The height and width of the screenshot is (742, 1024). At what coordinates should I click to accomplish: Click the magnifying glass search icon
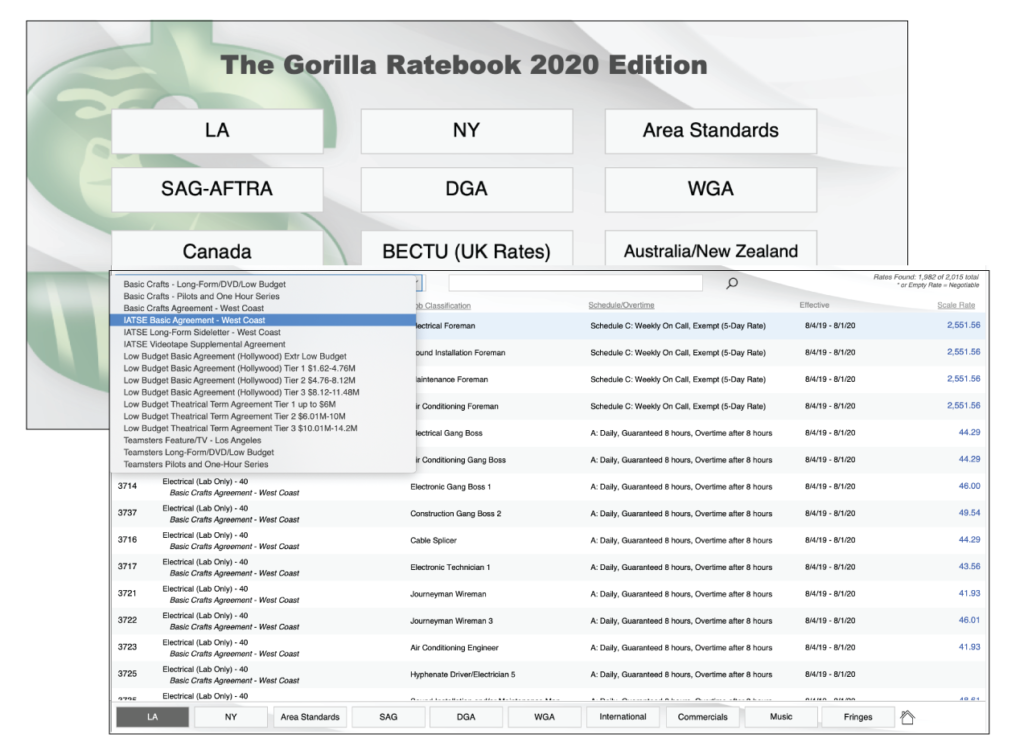(x=732, y=283)
